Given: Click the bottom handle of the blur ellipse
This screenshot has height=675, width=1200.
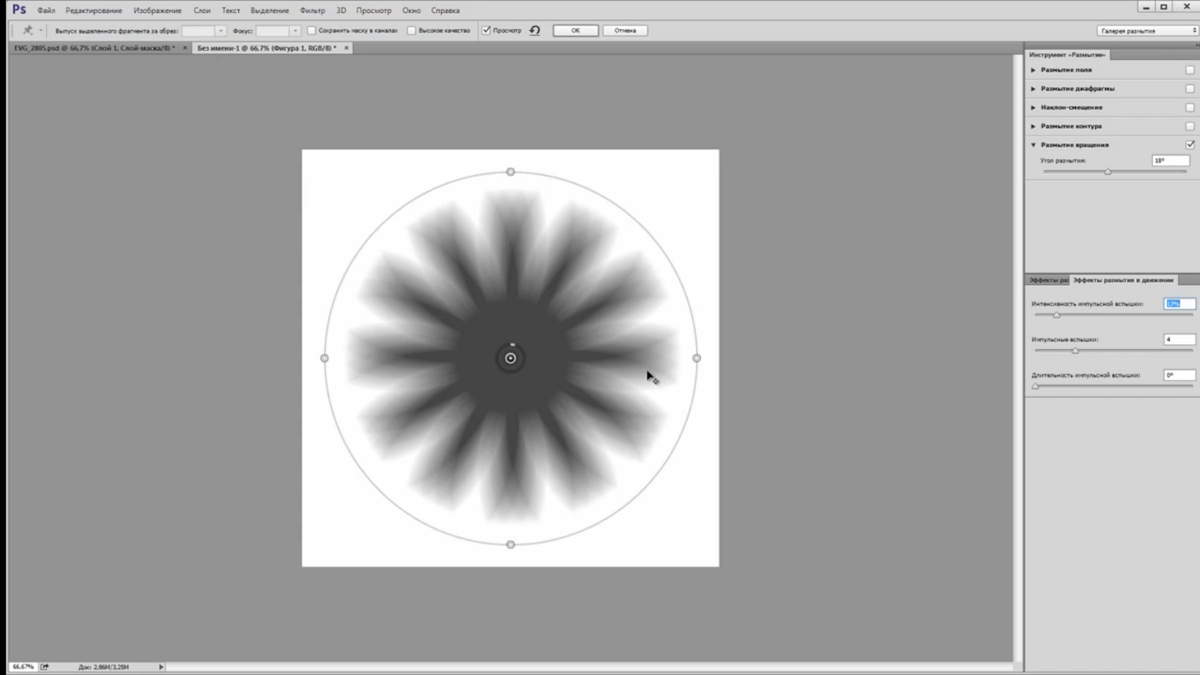Looking at the screenshot, I should click(x=511, y=544).
